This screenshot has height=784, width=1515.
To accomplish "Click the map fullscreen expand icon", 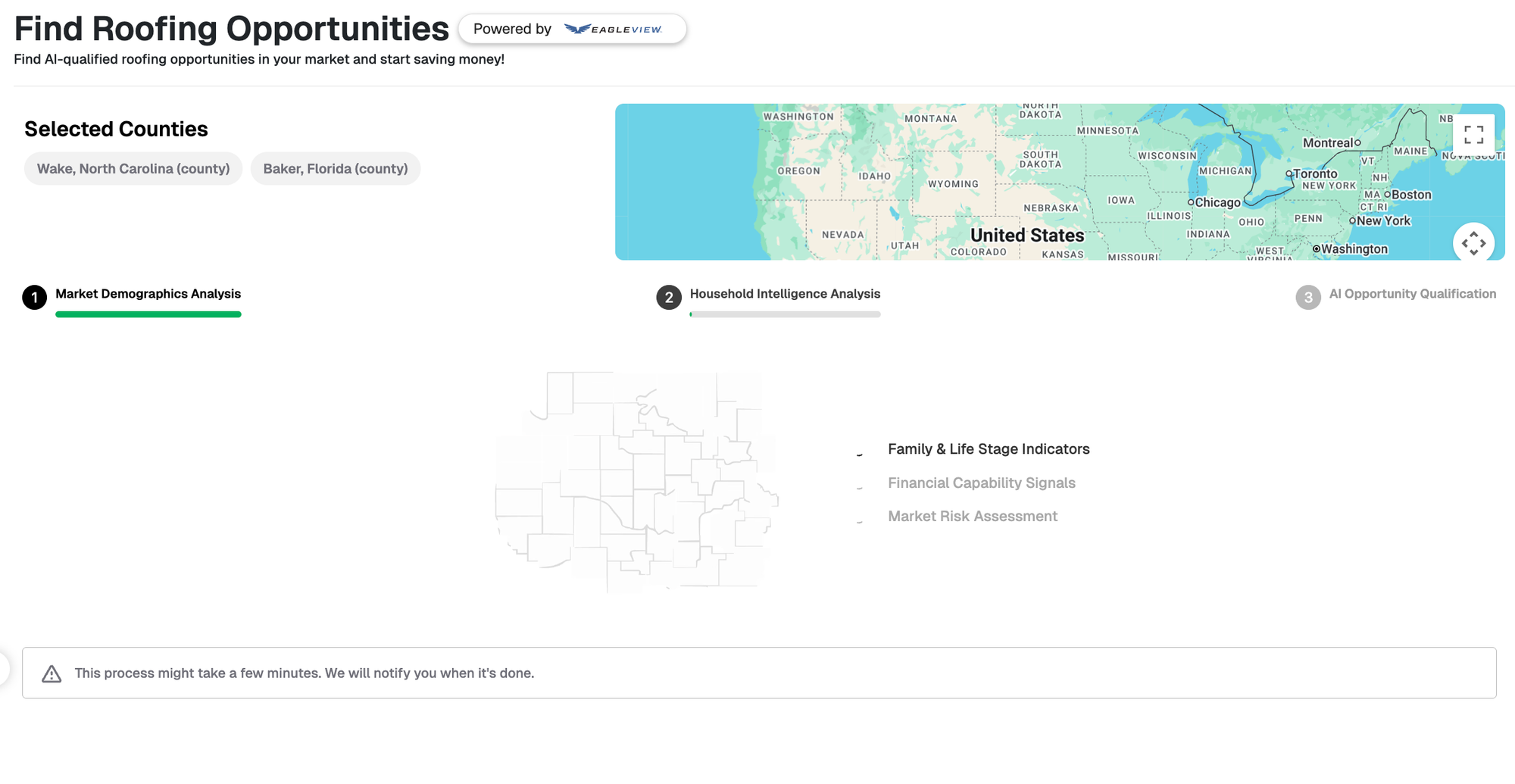I will [1473, 135].
